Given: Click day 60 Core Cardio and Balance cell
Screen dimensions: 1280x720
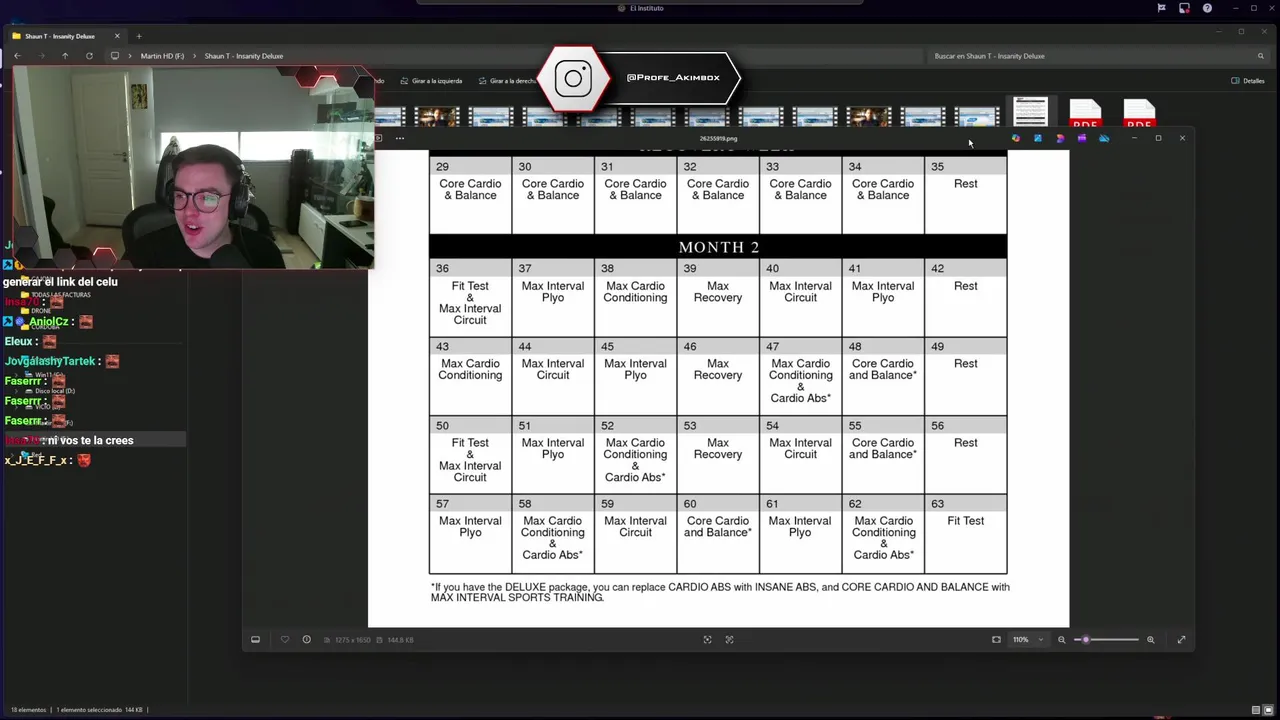Looking at the screenshot, I should pyautogui.click(x=718, y=534).
